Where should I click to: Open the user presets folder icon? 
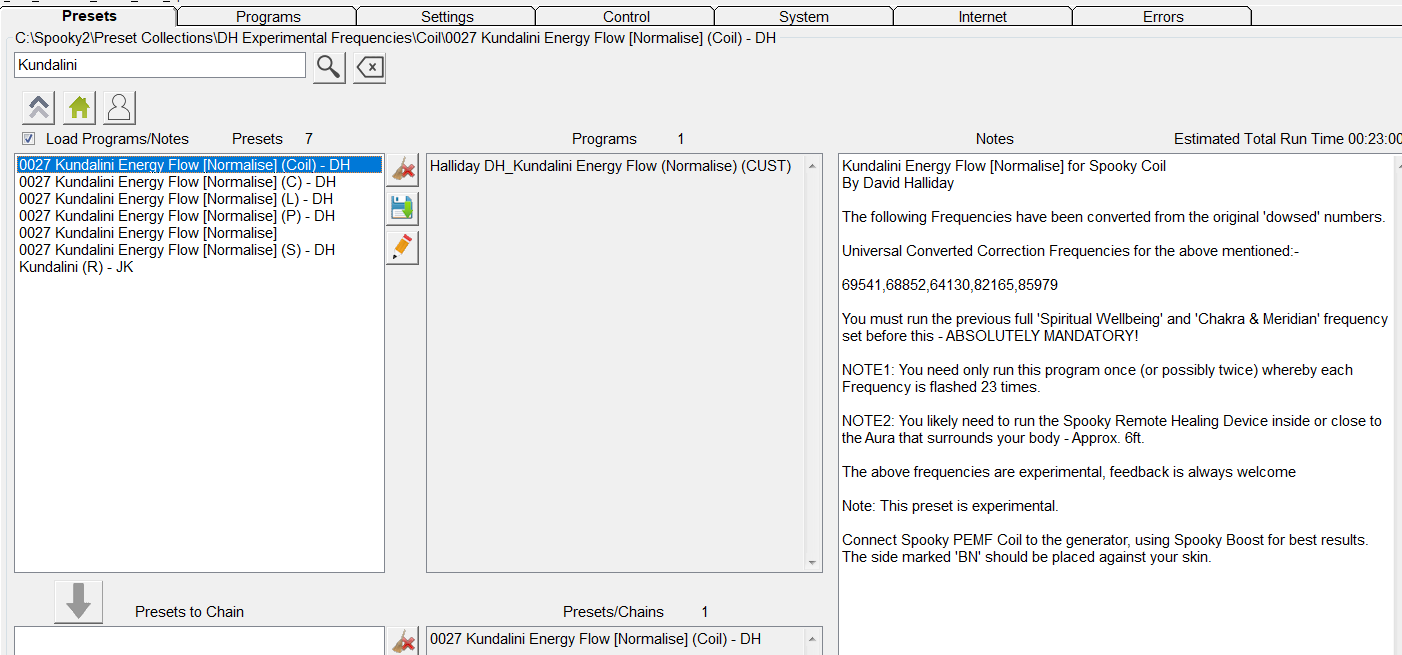(x=119, y=107)
